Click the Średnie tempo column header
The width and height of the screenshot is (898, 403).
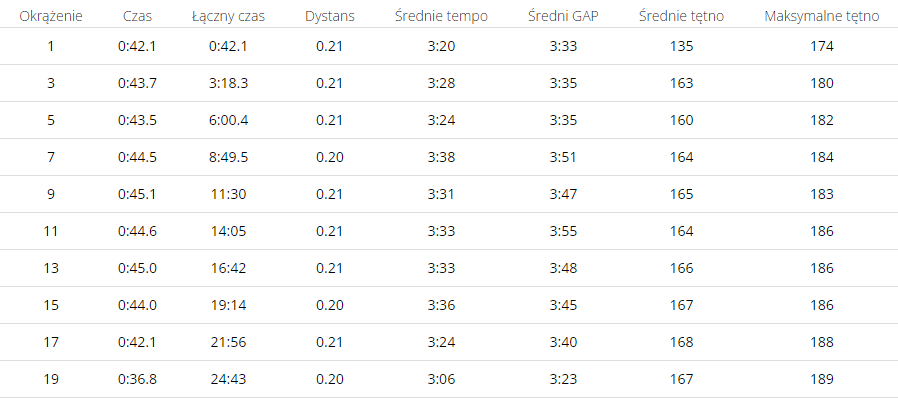pyautogui.click(x=441, y=17)
